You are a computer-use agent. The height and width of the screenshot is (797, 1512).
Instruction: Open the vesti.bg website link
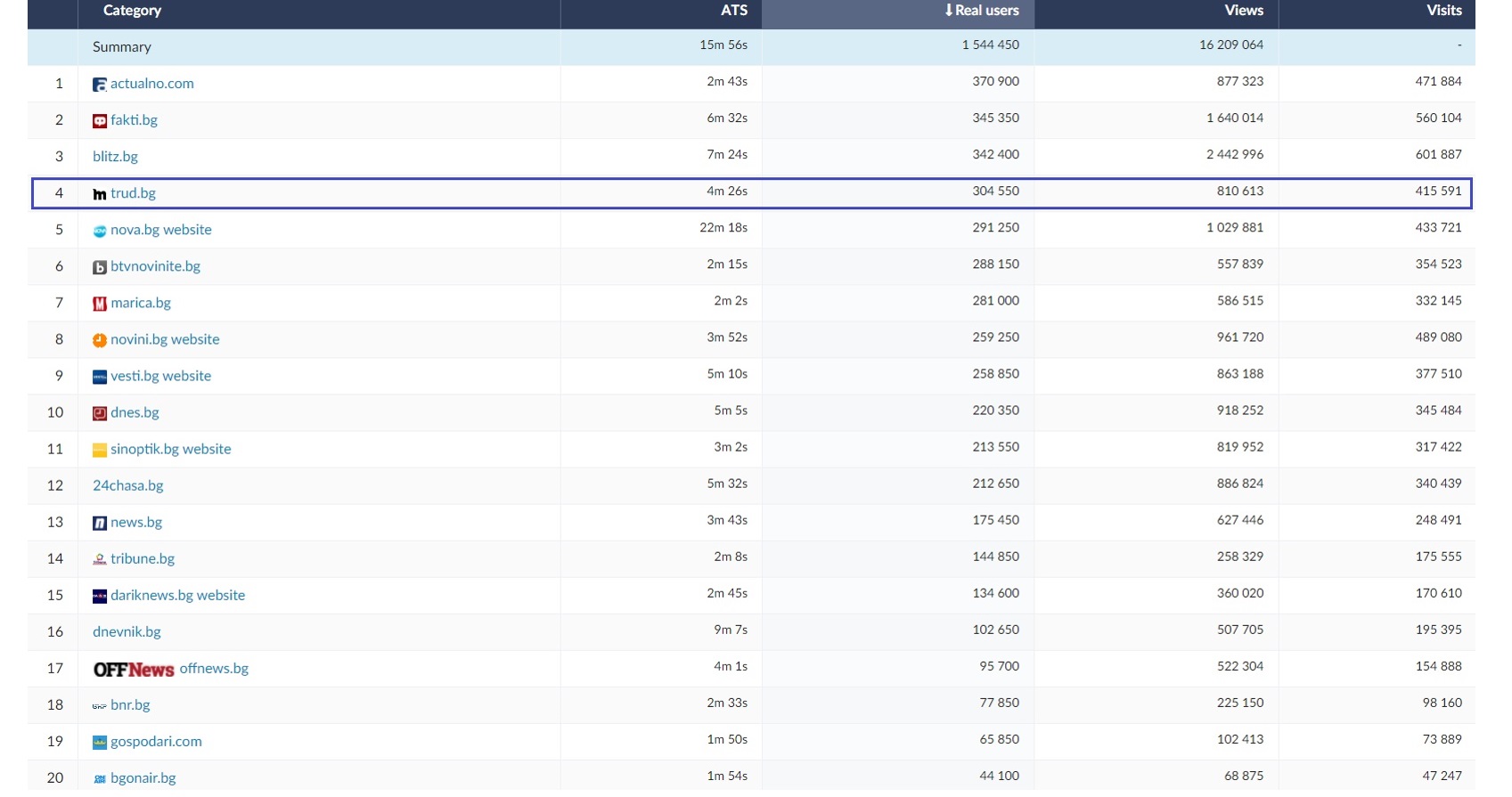tap(161, 376)
